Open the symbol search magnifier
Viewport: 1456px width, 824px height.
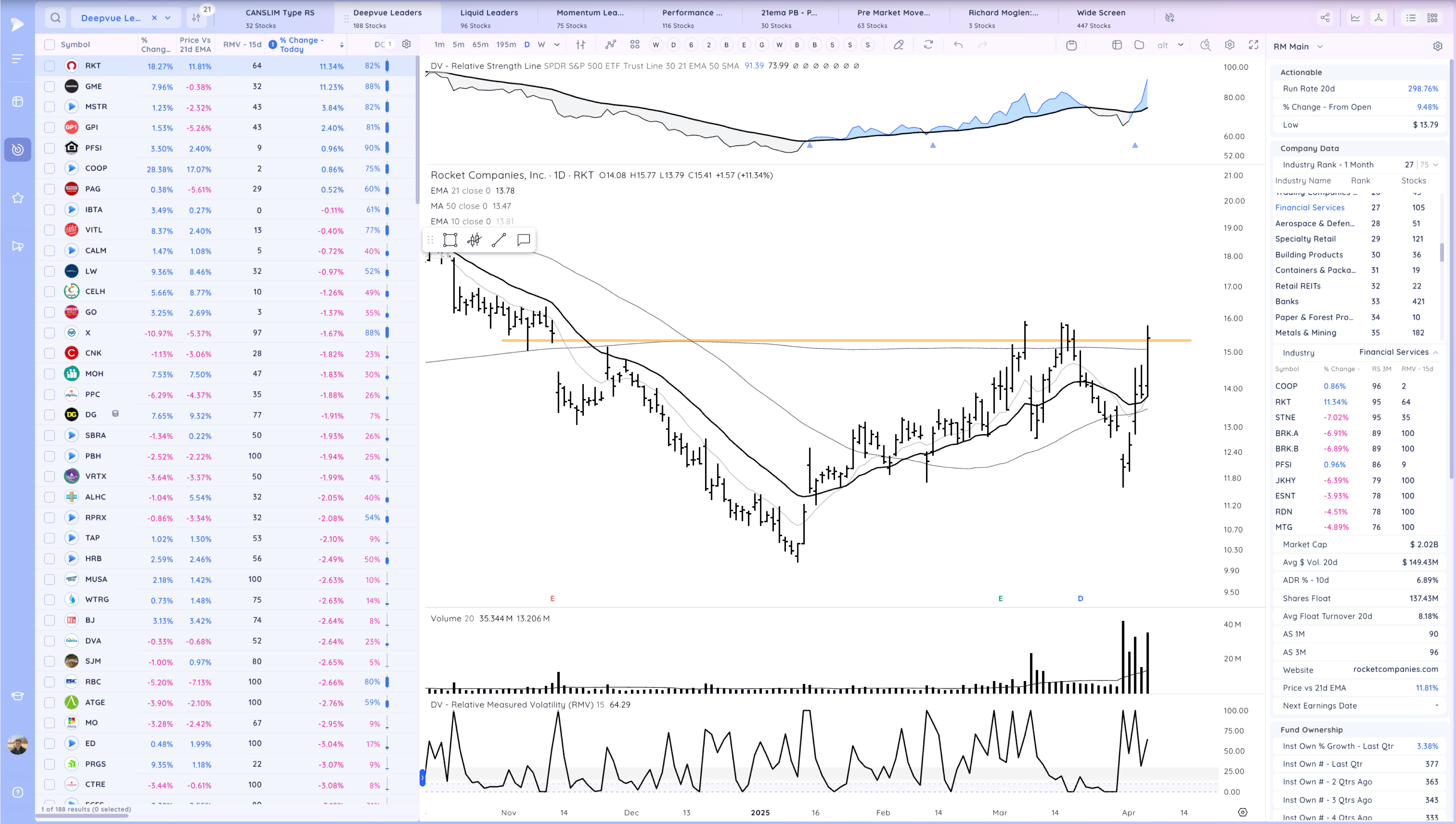[x=55, y=17]
